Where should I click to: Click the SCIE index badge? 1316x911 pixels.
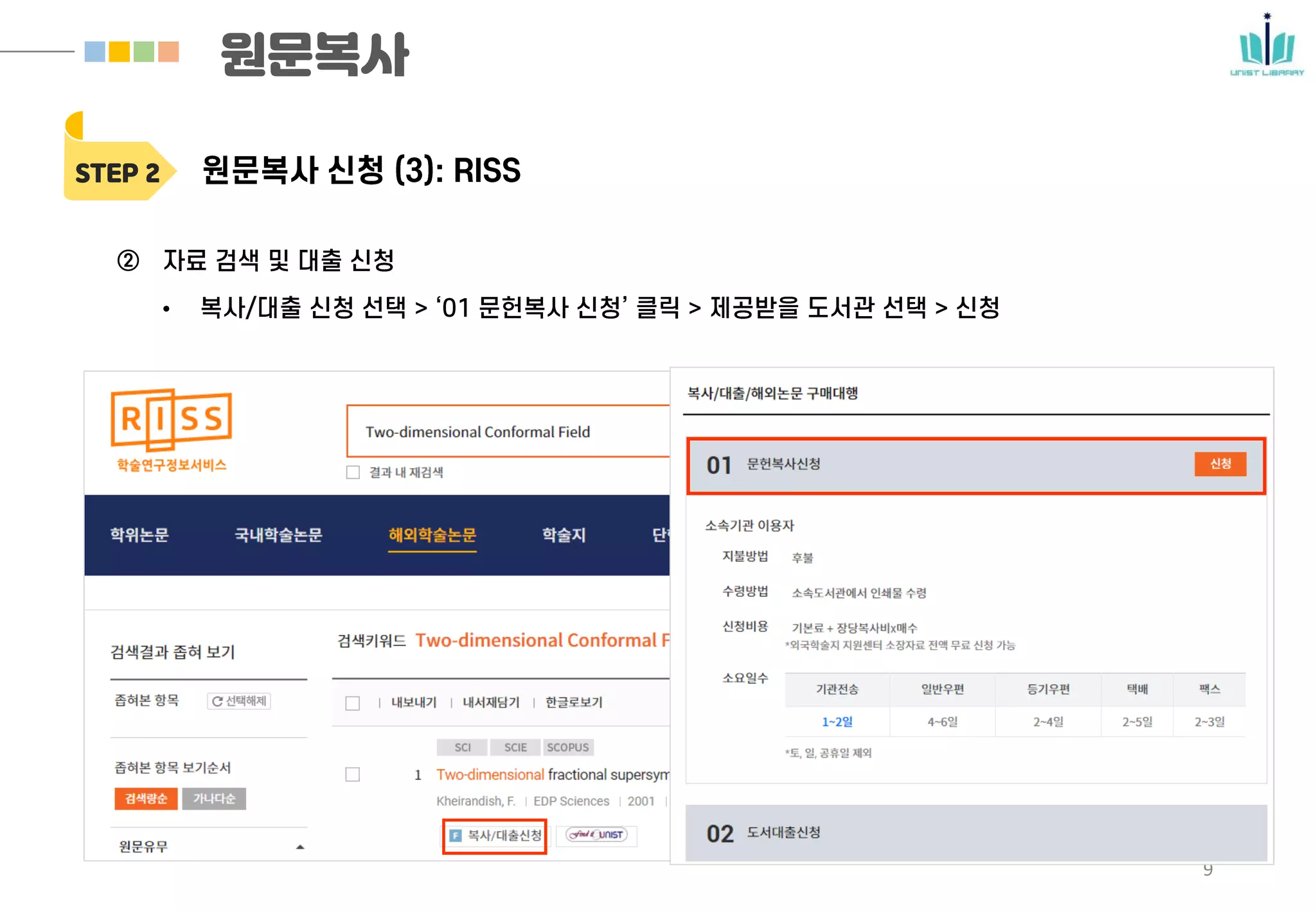tap(515, 747)
